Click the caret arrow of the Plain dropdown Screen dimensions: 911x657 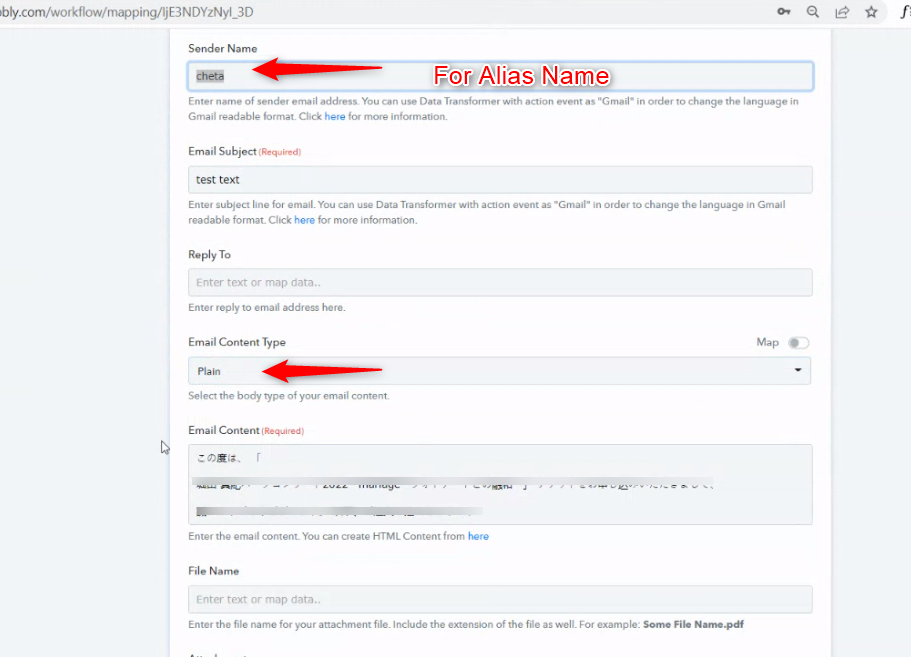pyautogui.click(x=797, y=371)
